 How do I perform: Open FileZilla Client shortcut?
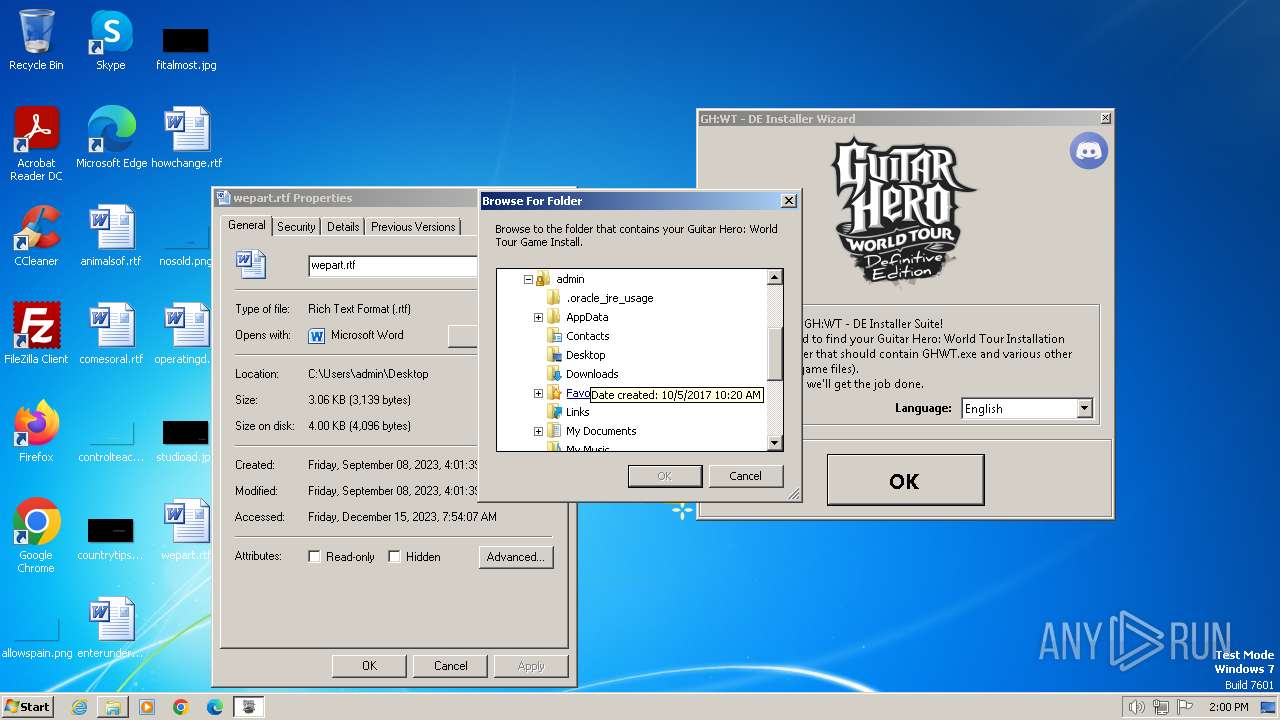(36, 334)
